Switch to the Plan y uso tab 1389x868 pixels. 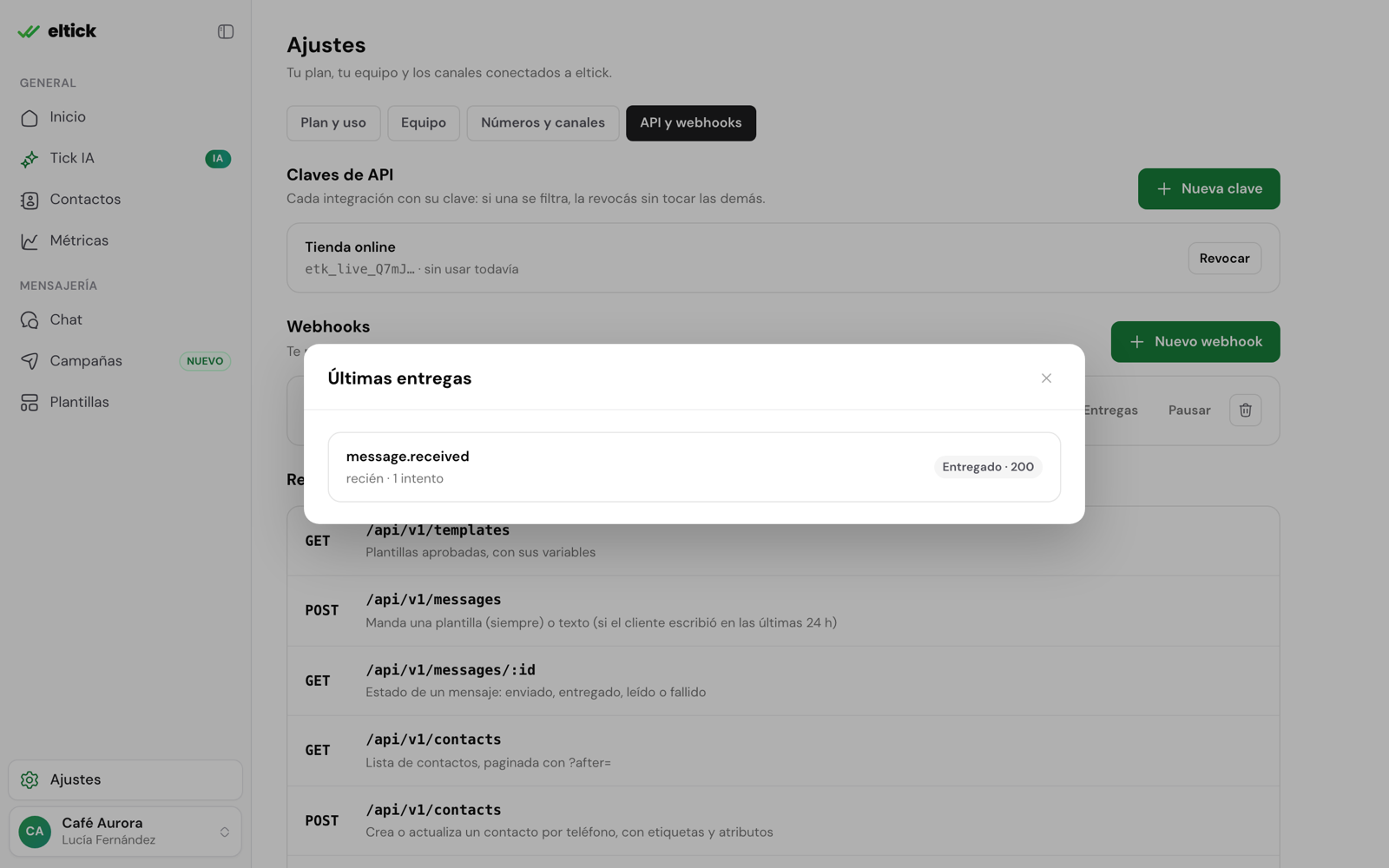tap(333, 123)
